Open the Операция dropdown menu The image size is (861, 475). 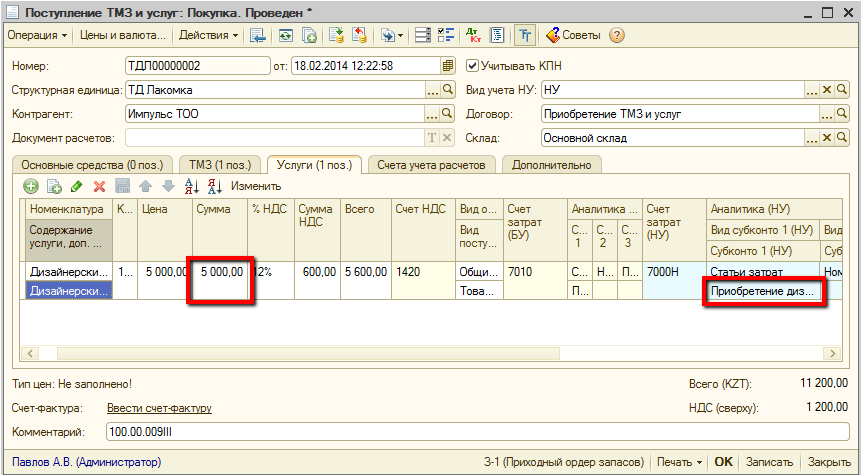(x=38, y=36)
